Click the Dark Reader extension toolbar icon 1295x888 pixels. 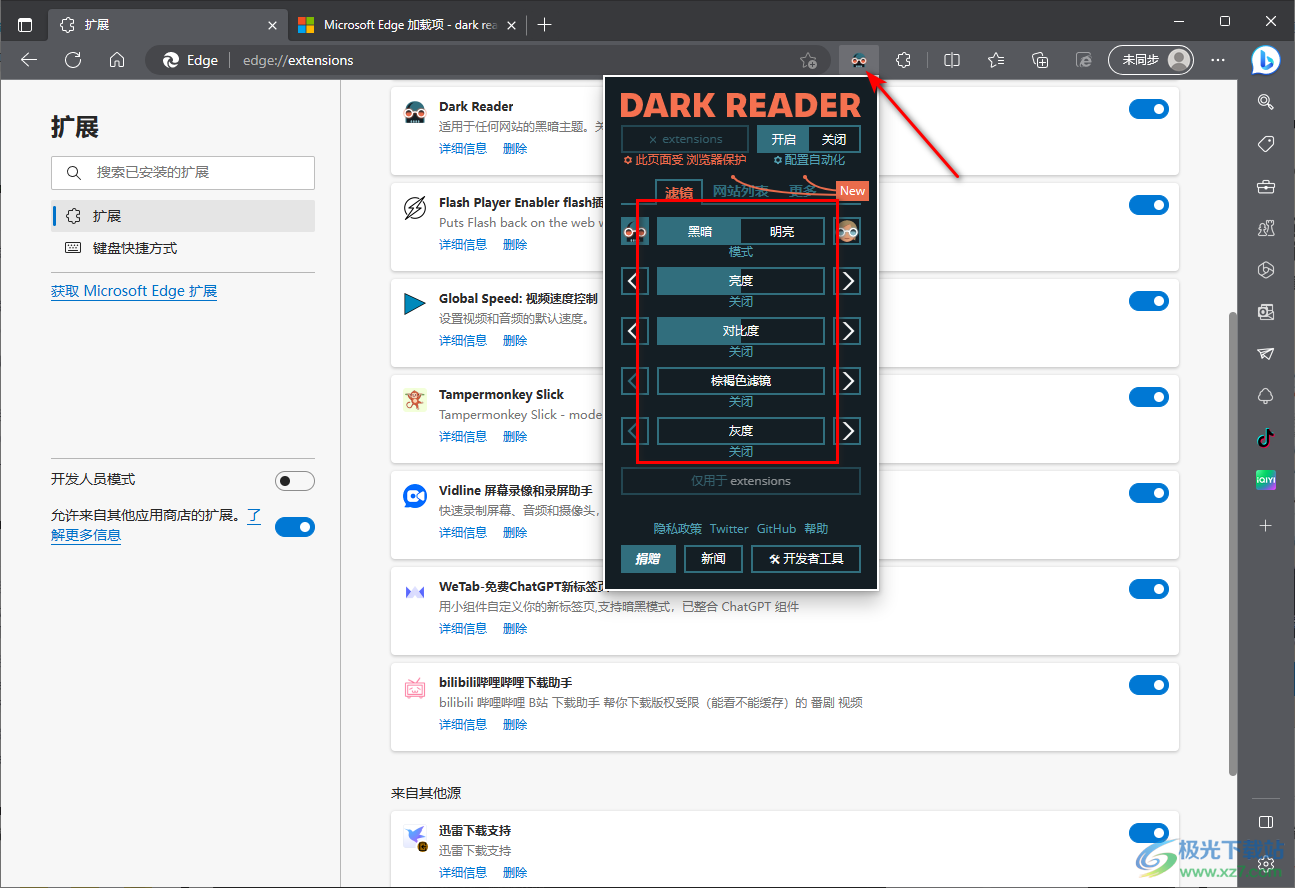click(859, 60)
